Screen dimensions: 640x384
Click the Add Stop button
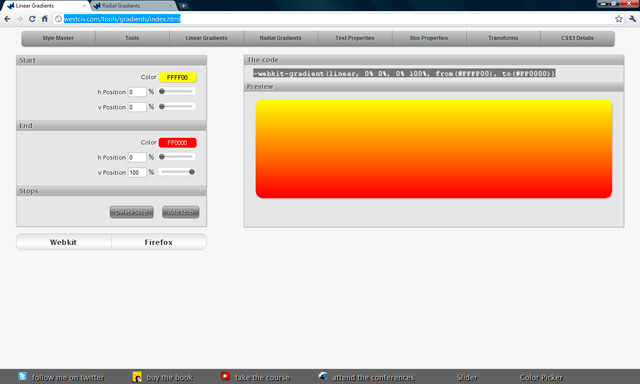180,212
